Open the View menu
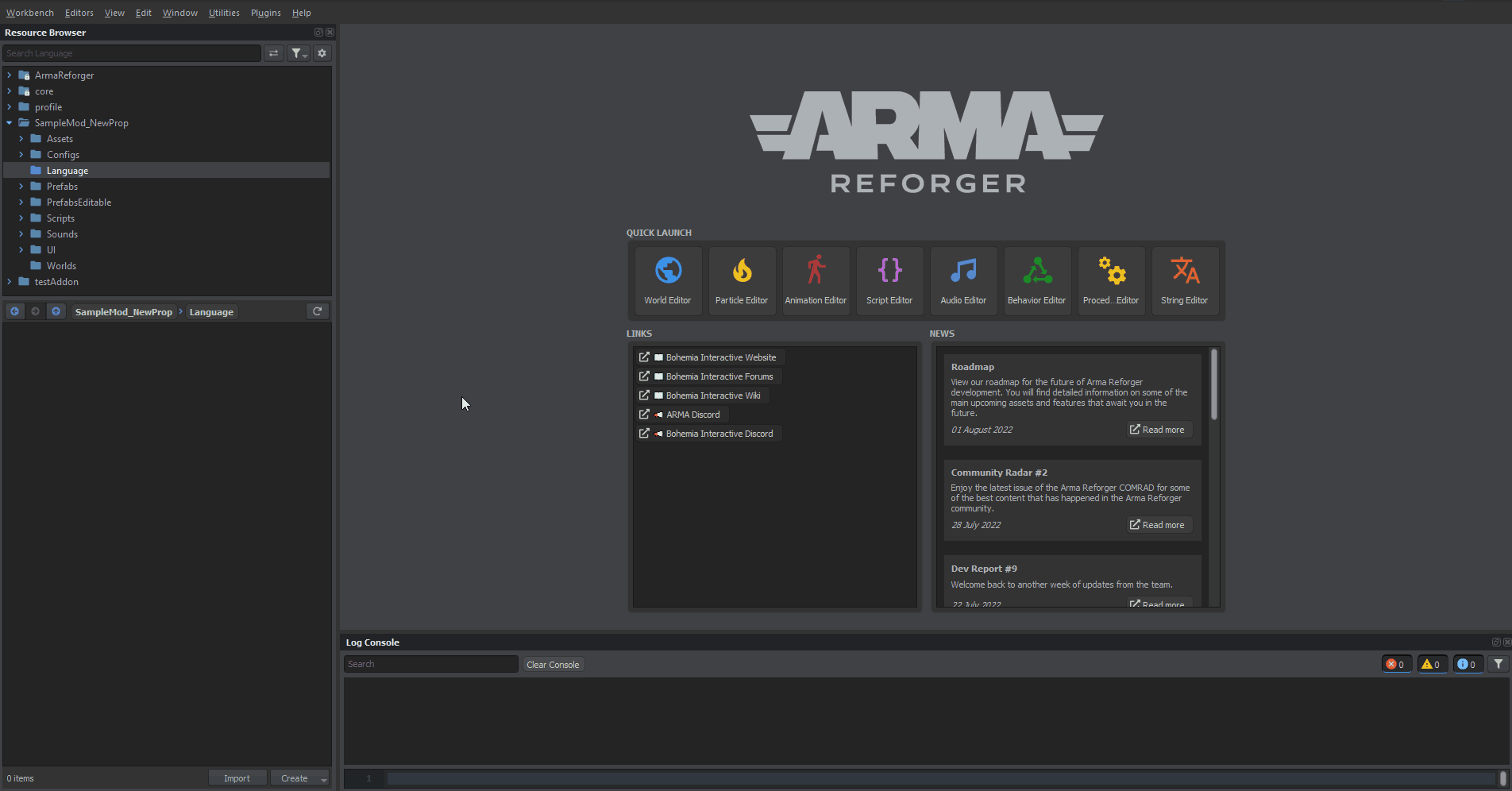 (114, 13)
